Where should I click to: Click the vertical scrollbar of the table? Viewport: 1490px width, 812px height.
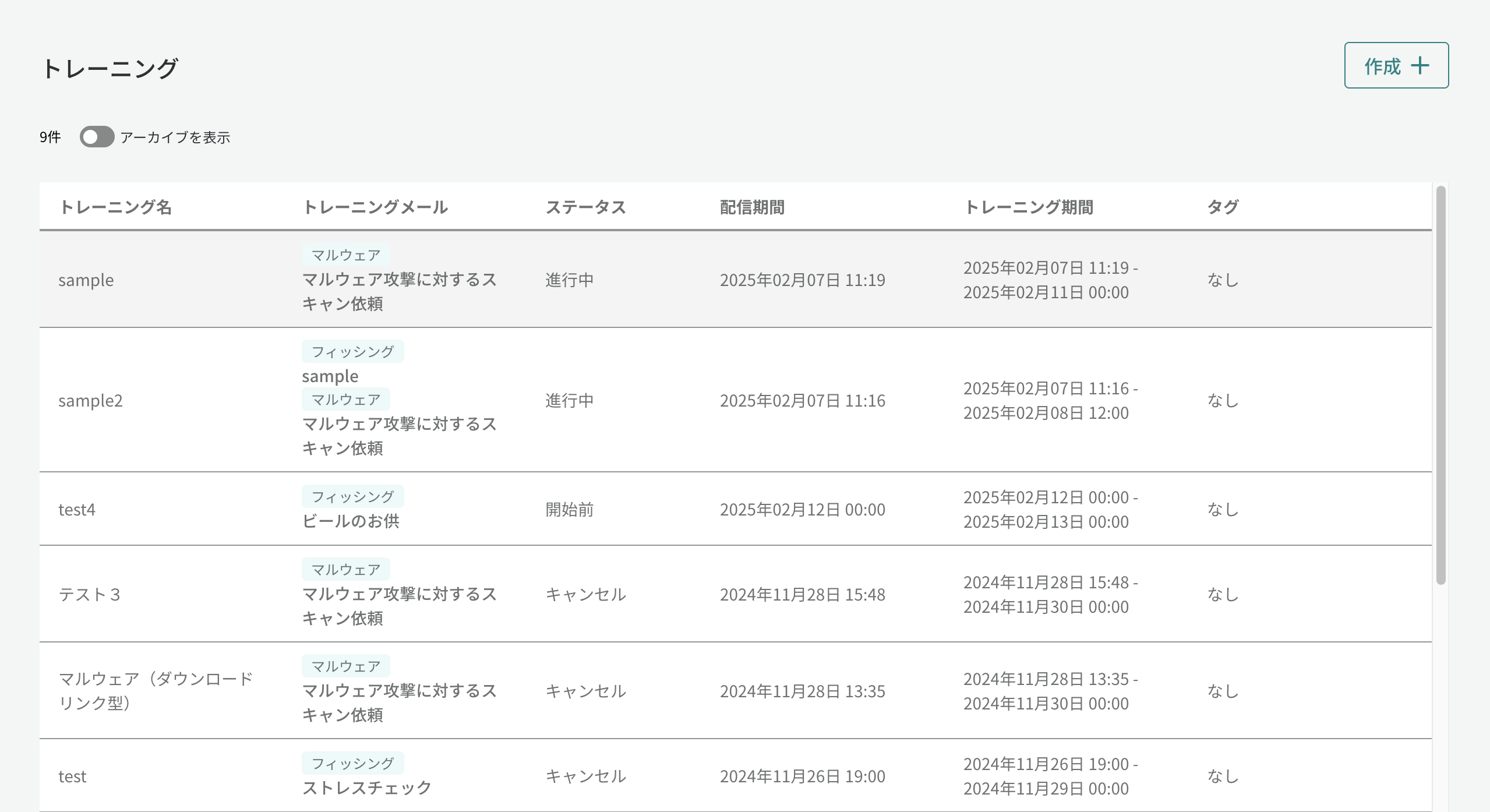click(1440, 385)
